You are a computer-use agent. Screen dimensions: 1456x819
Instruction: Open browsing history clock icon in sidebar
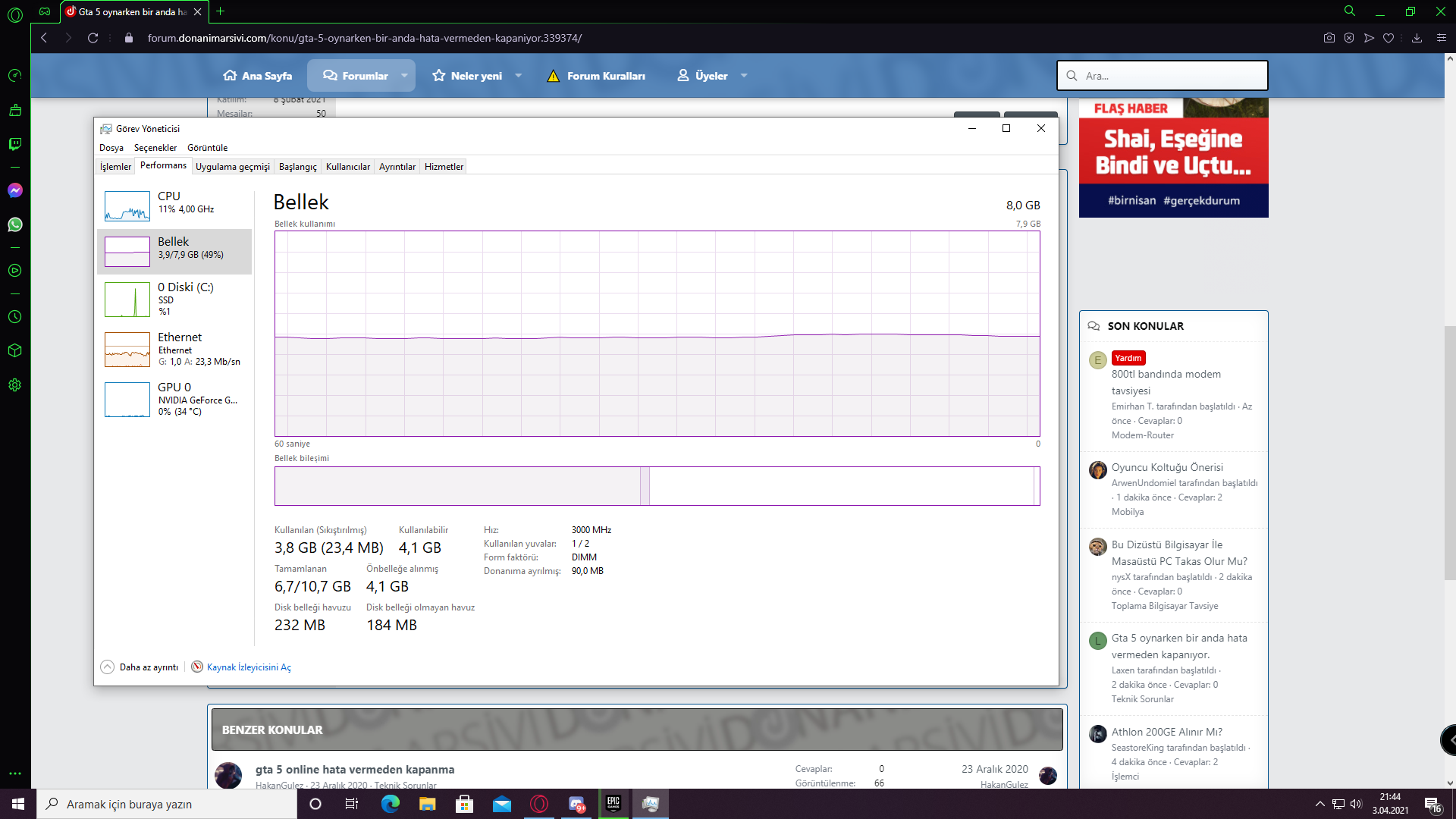tap(15, 317)
